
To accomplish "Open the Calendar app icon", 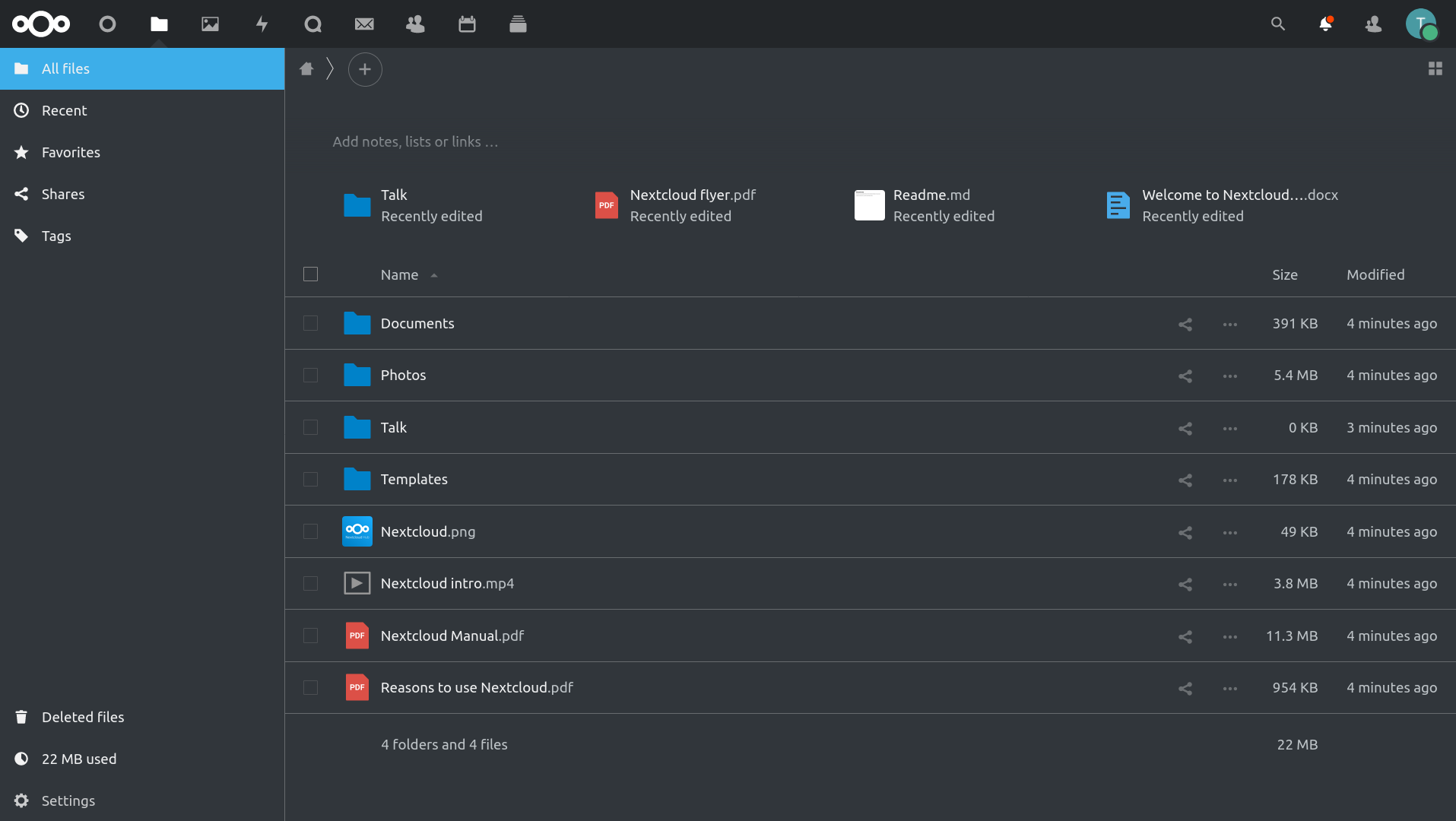I will (467, 24).
